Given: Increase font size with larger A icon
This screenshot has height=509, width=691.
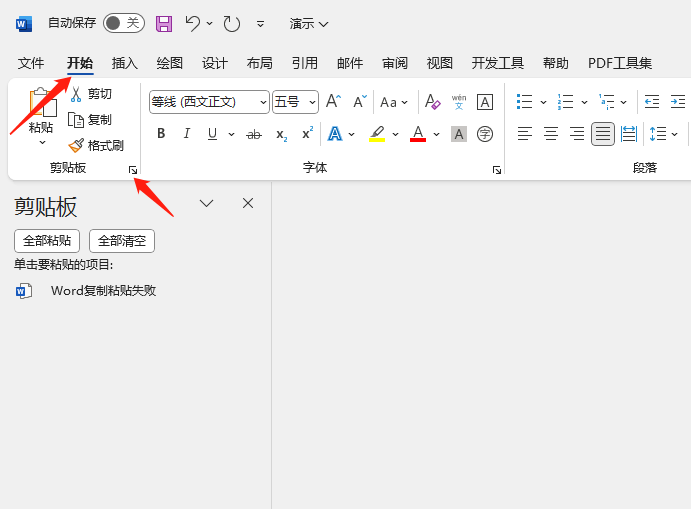Looking at the screenshot, I should point(334,102).
